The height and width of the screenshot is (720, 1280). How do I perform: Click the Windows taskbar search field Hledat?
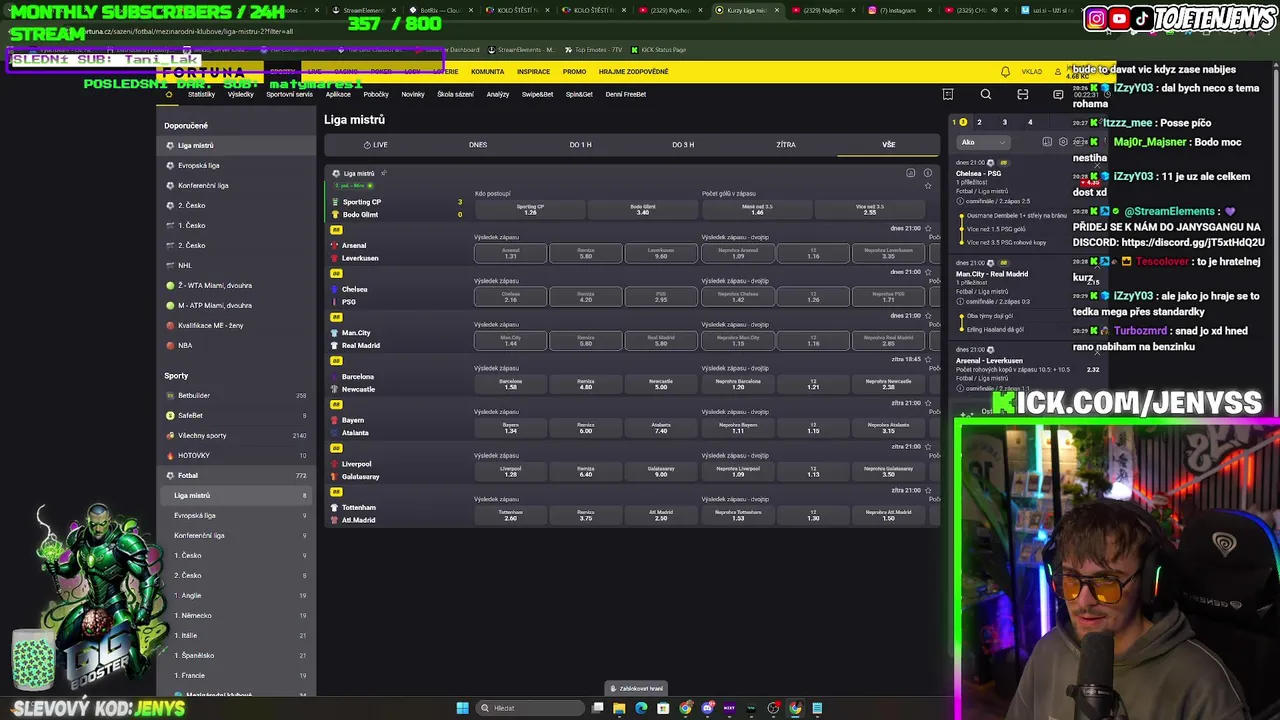530,708
